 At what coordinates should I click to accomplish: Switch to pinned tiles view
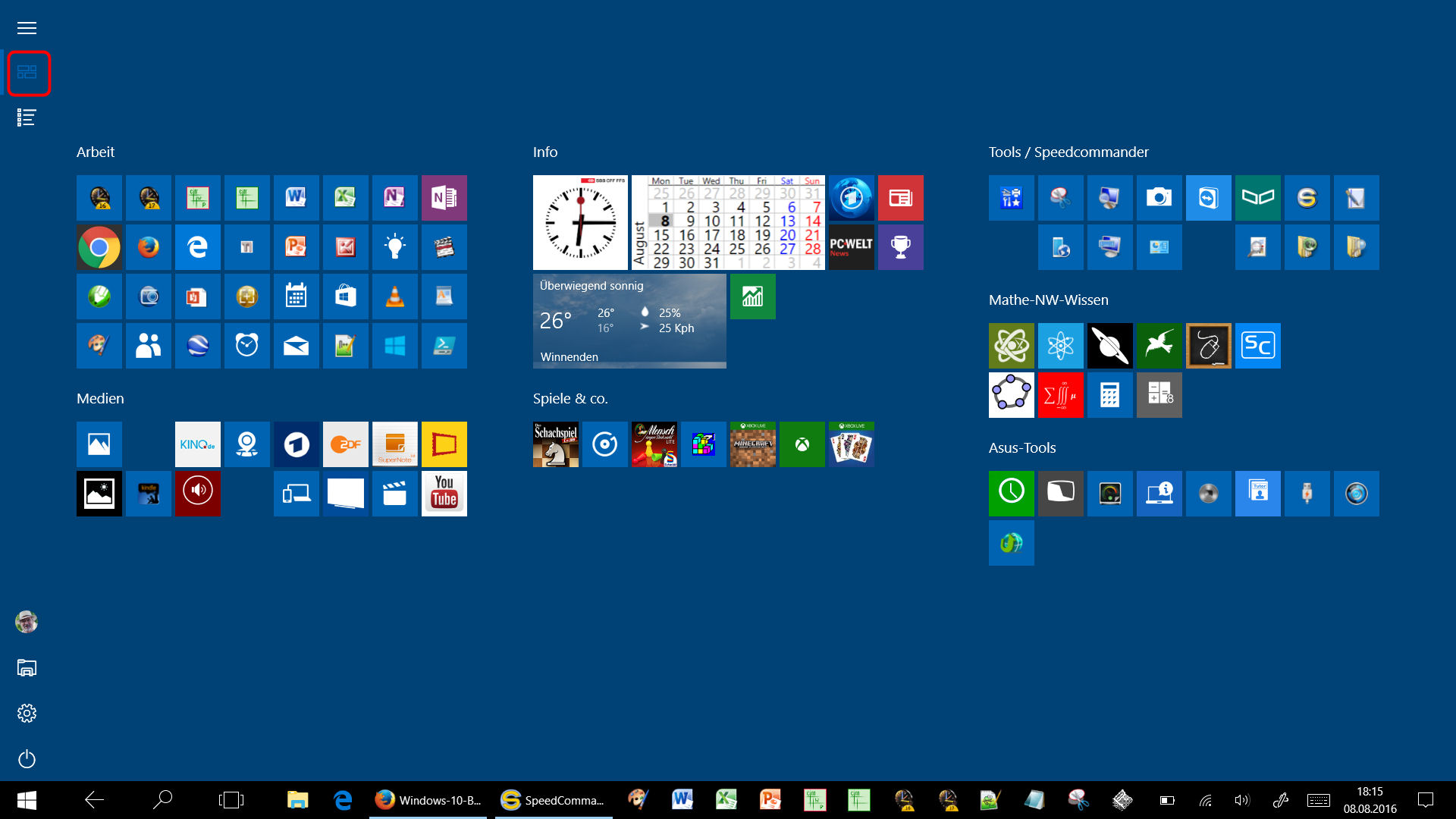27,73
